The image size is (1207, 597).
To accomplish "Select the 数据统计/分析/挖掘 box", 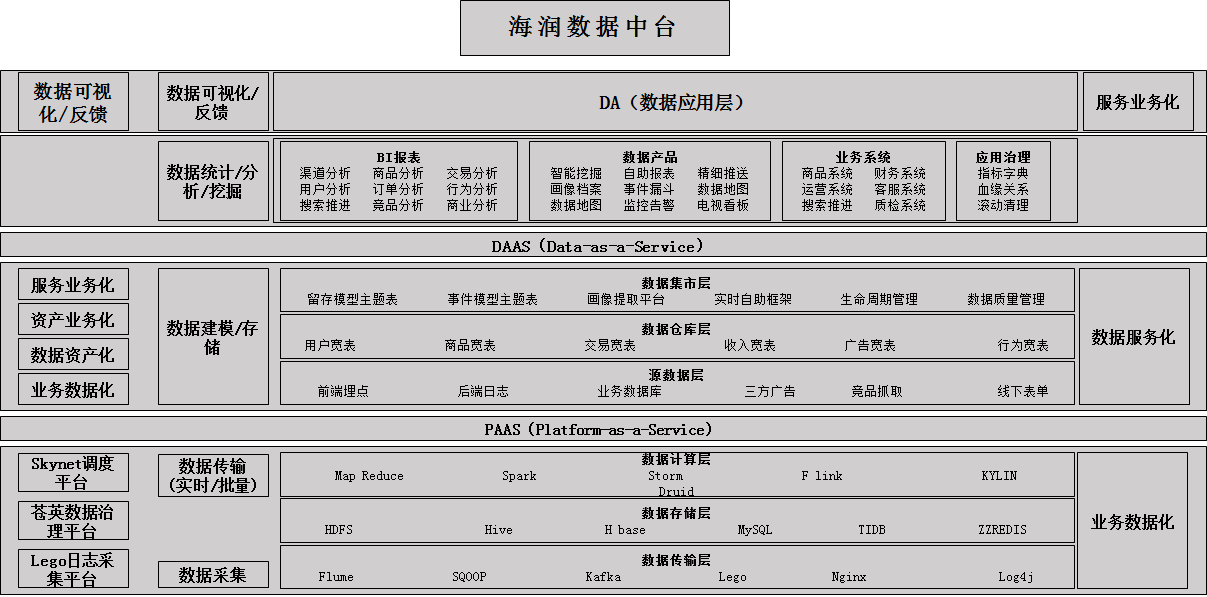I will [213, 181].
